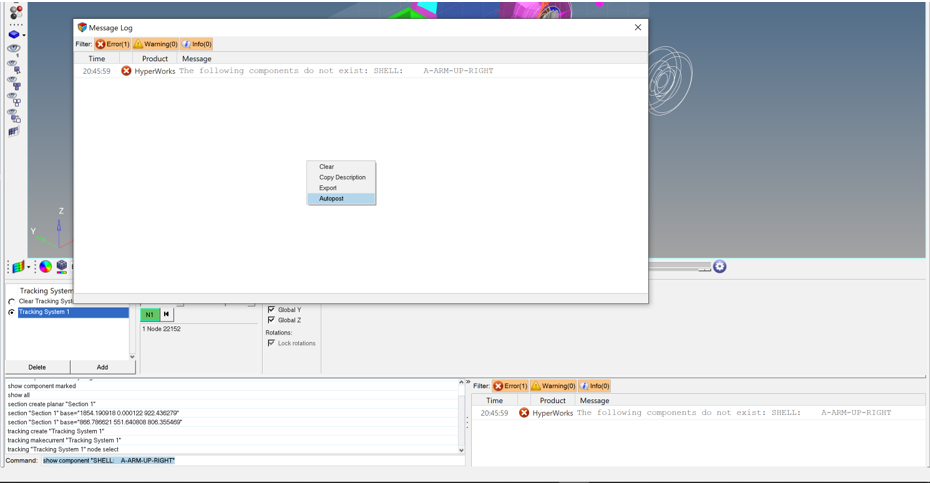
Task: Click the Message column header in Message Log window
Action: [x=197, y=59]
